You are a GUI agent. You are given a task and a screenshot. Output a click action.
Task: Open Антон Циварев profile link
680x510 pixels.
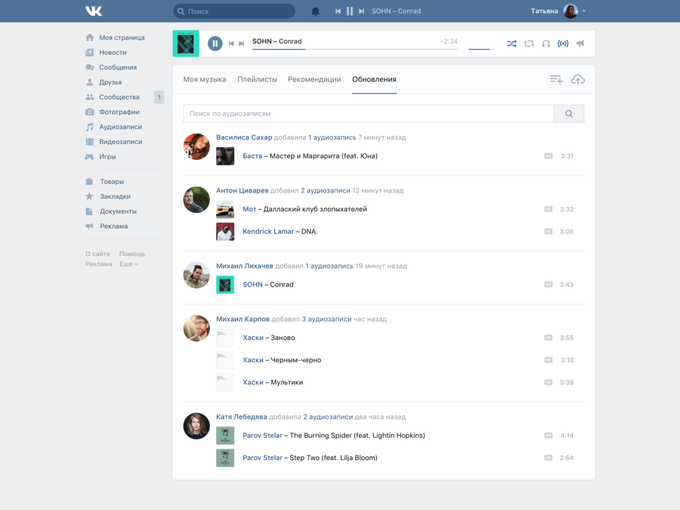[x=242, y=190]
